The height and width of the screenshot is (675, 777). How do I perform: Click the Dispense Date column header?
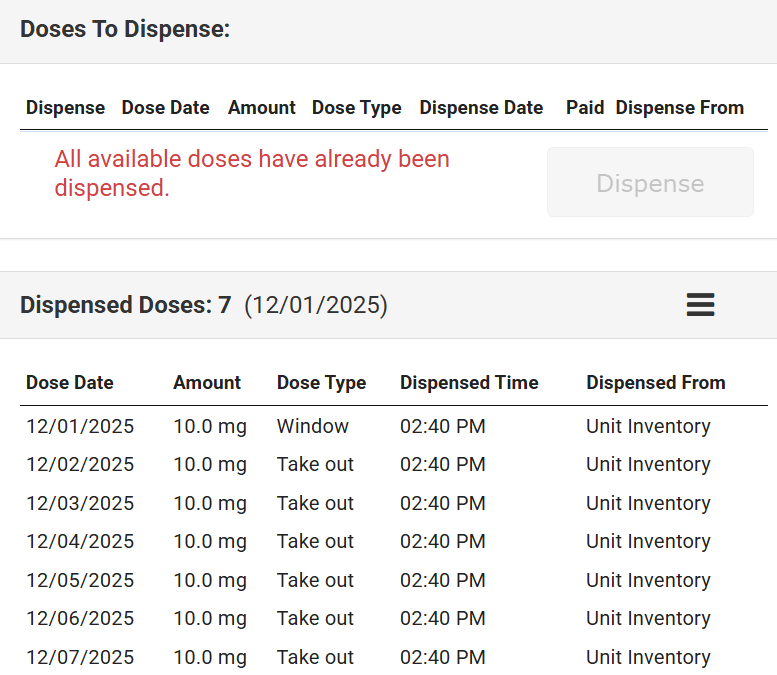tap(481, 108)
